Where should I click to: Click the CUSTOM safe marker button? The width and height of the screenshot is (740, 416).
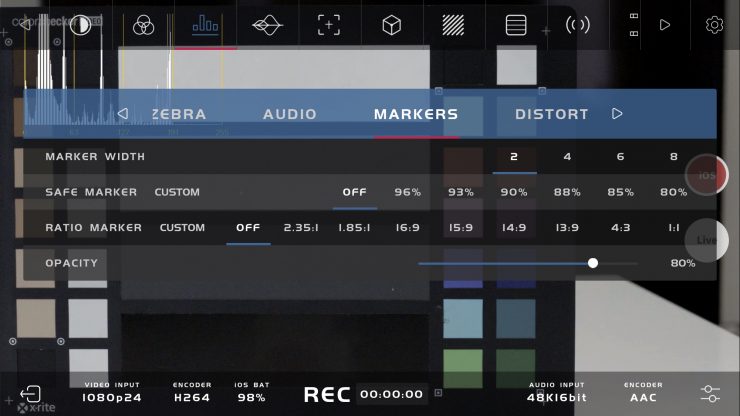(x=177, y=192)
